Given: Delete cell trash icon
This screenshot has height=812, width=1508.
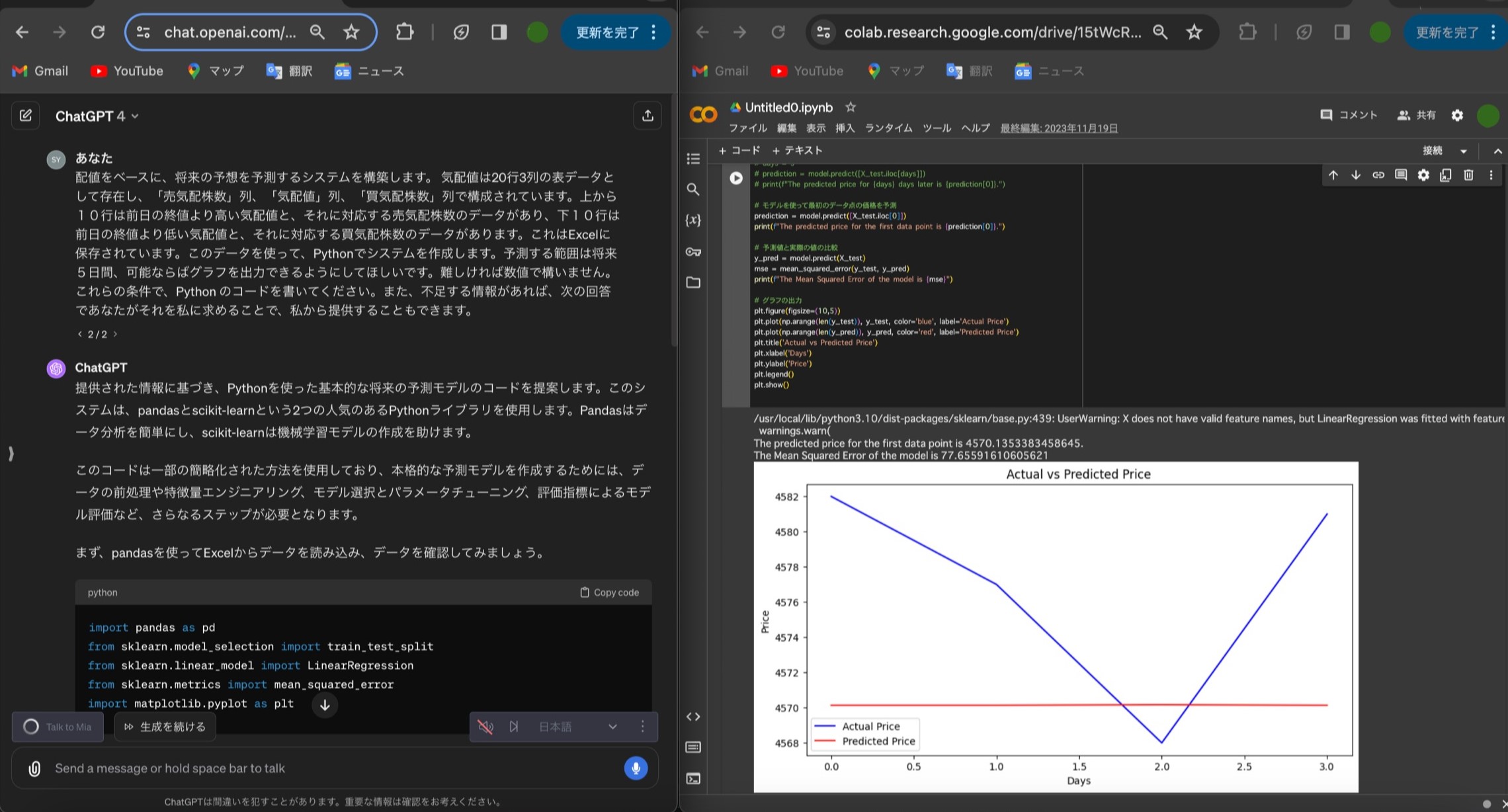Looking at the screenshot, I should [x=1468, y=175].
